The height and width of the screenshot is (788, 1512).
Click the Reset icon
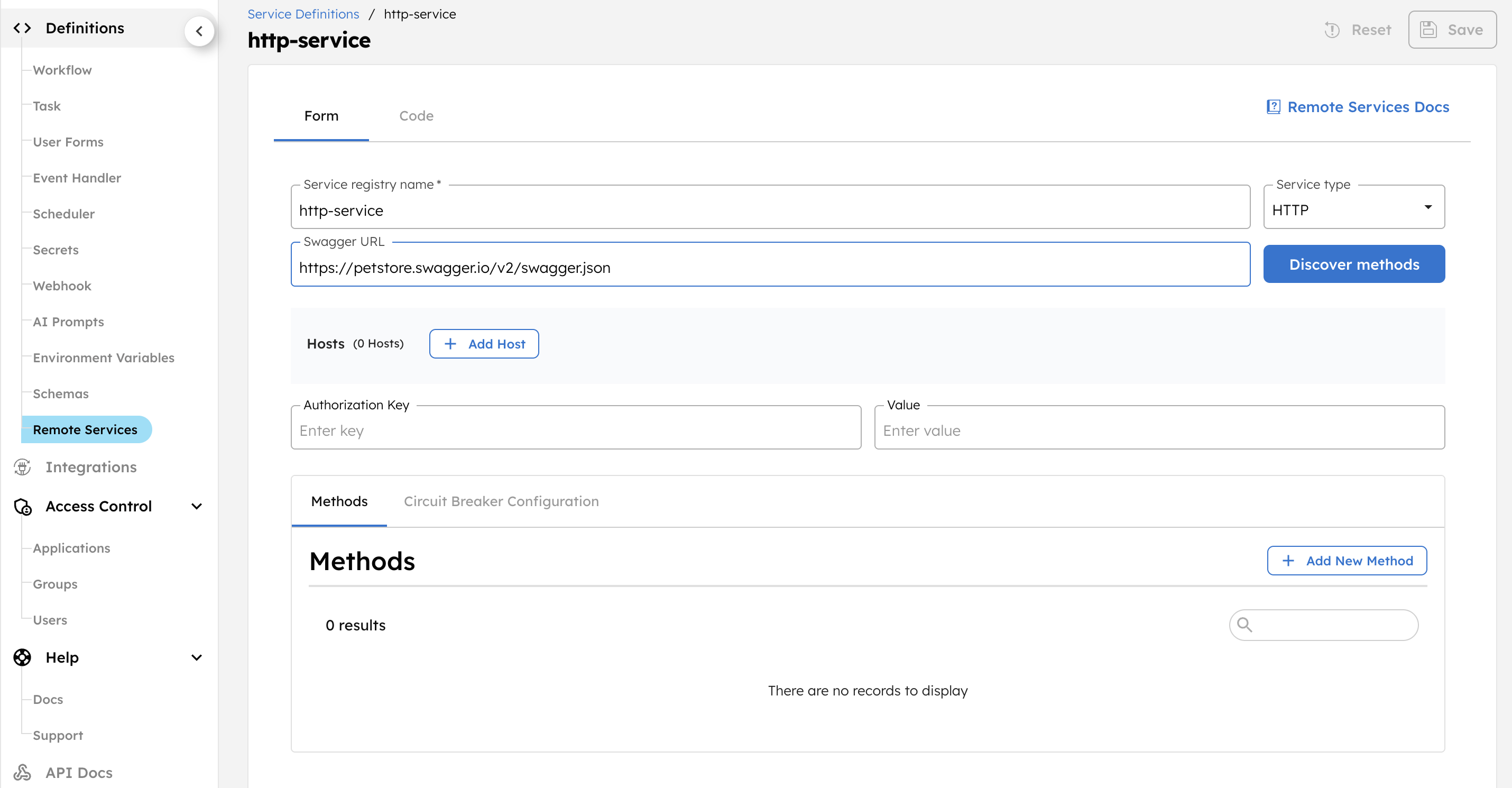[x=1332, y=30]
